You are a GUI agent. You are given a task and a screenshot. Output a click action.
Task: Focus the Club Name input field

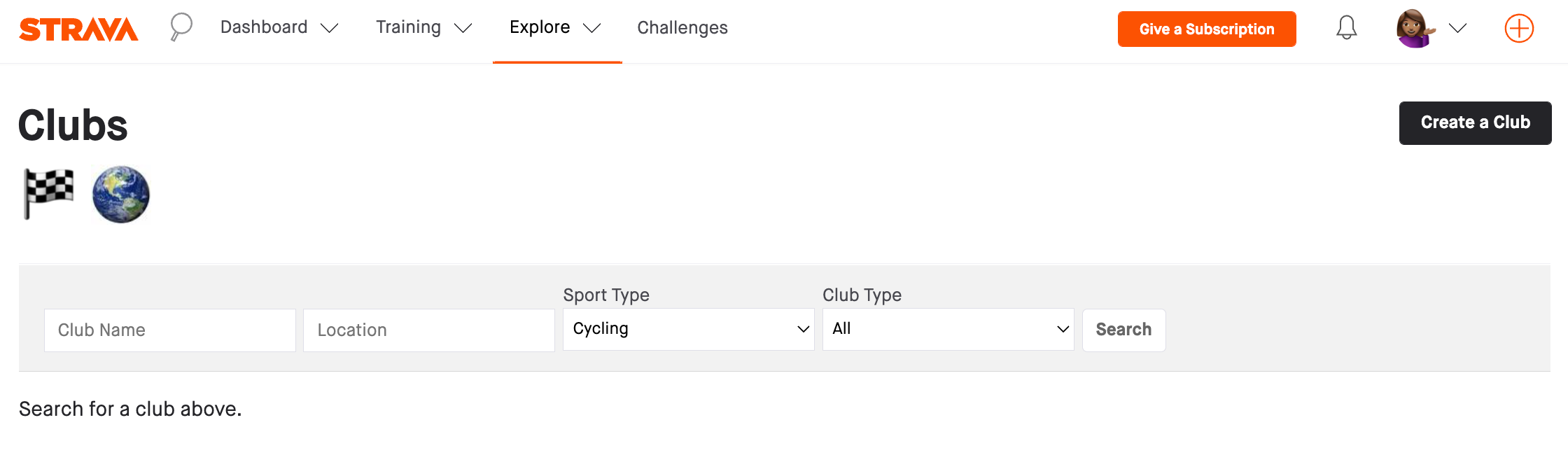pyautogui.click(x=169, y=330)
